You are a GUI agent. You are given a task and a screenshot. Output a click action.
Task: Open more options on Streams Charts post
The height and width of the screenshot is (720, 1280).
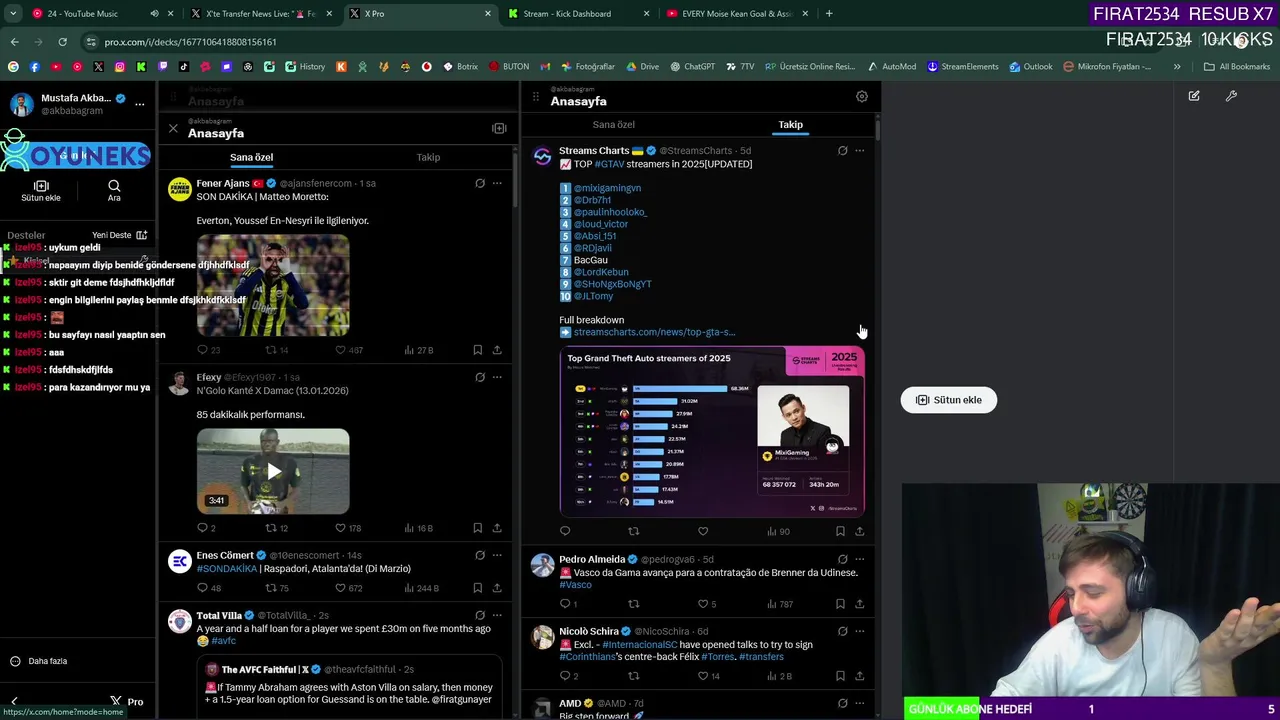pos(860,151)
